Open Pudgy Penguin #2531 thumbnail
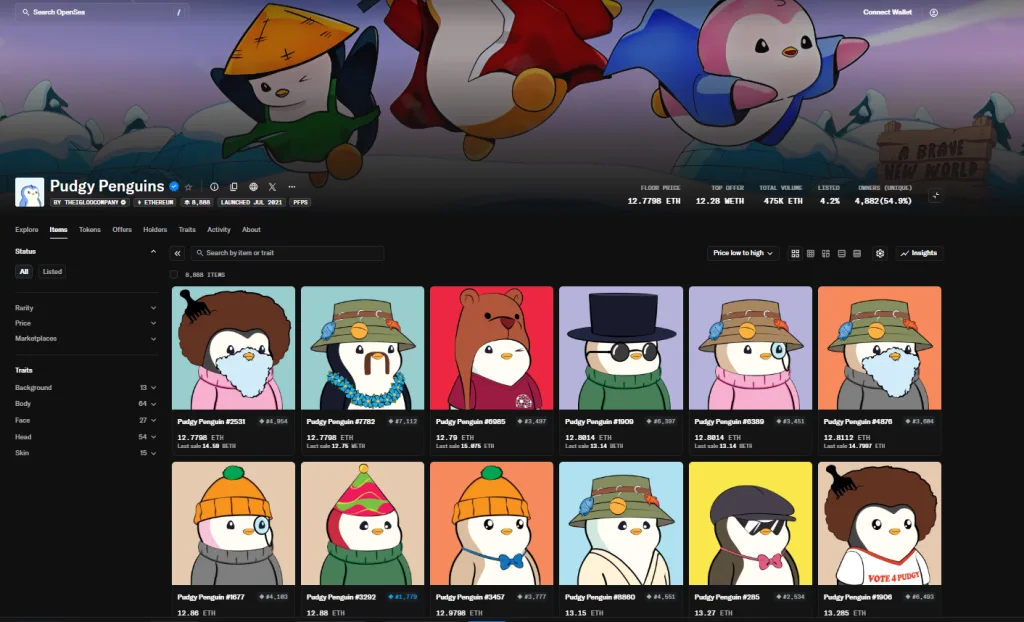The image size is (1024, 622). tap(233, 348)
